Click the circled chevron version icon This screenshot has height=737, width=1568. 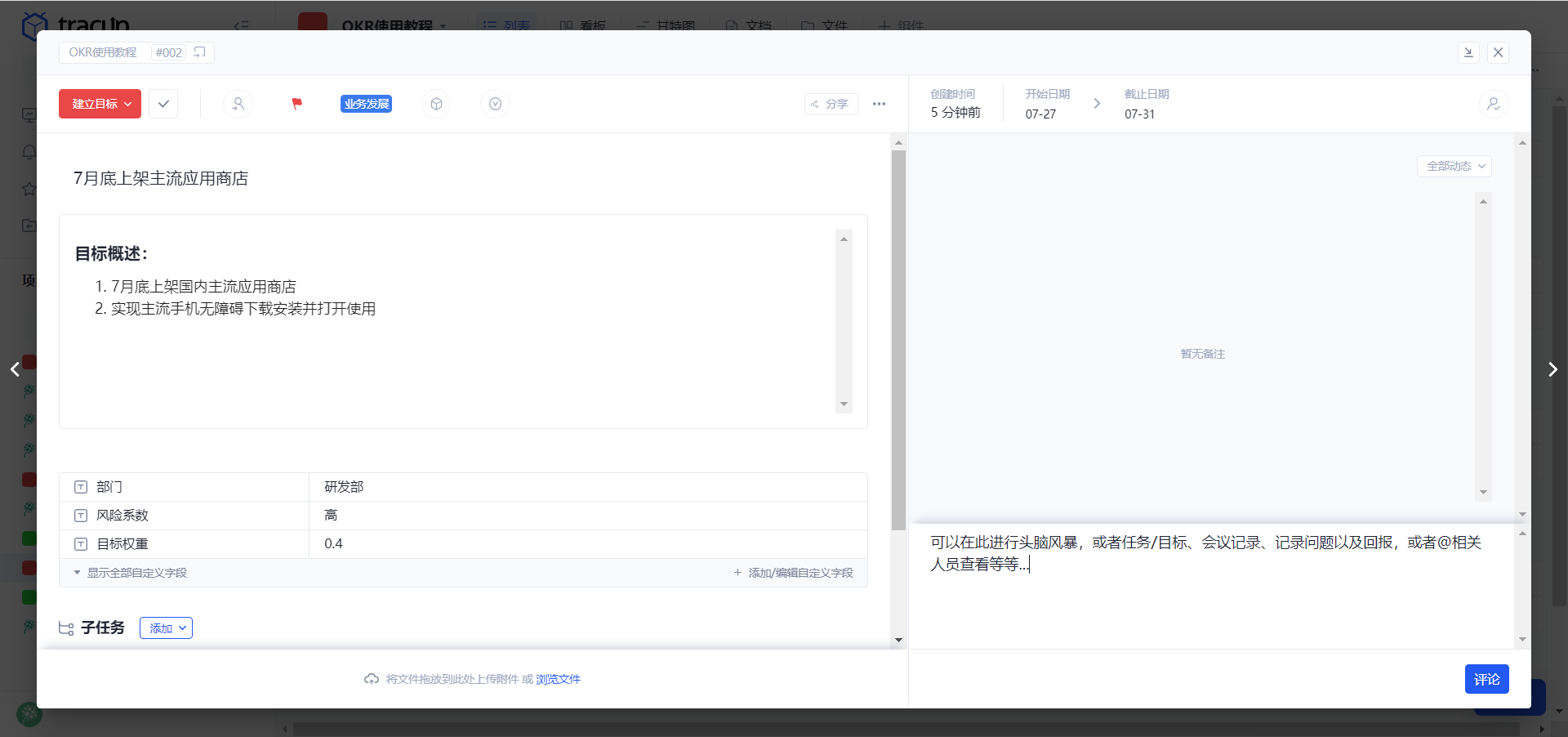(495, 104)
